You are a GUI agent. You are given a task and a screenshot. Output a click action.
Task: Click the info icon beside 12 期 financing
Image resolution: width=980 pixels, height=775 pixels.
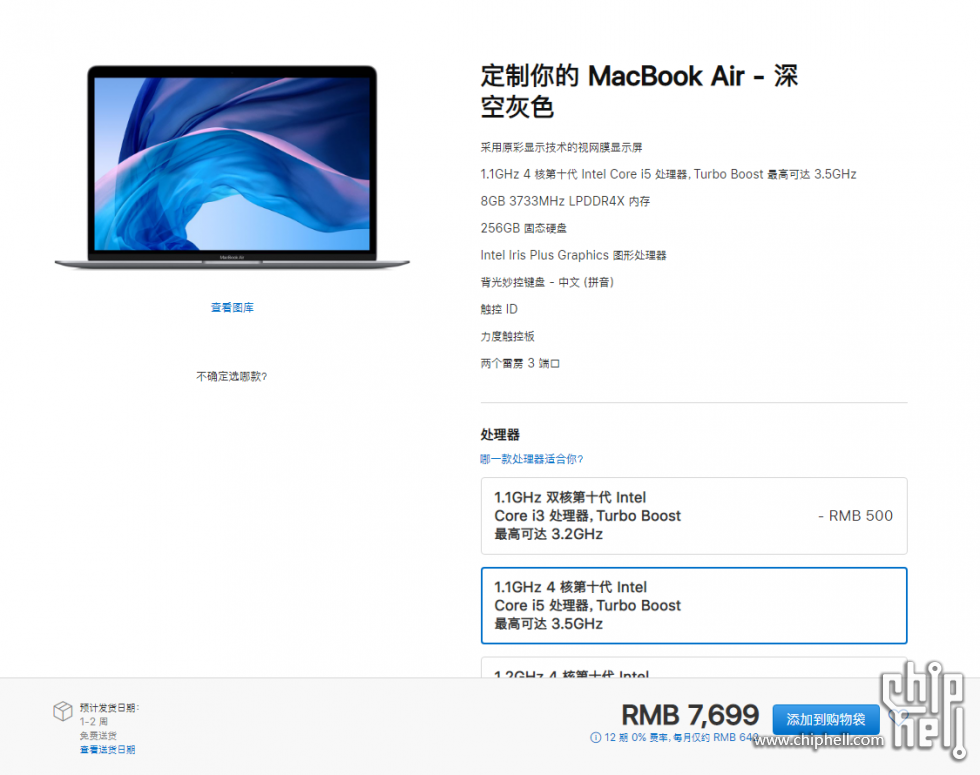[596, 738]
